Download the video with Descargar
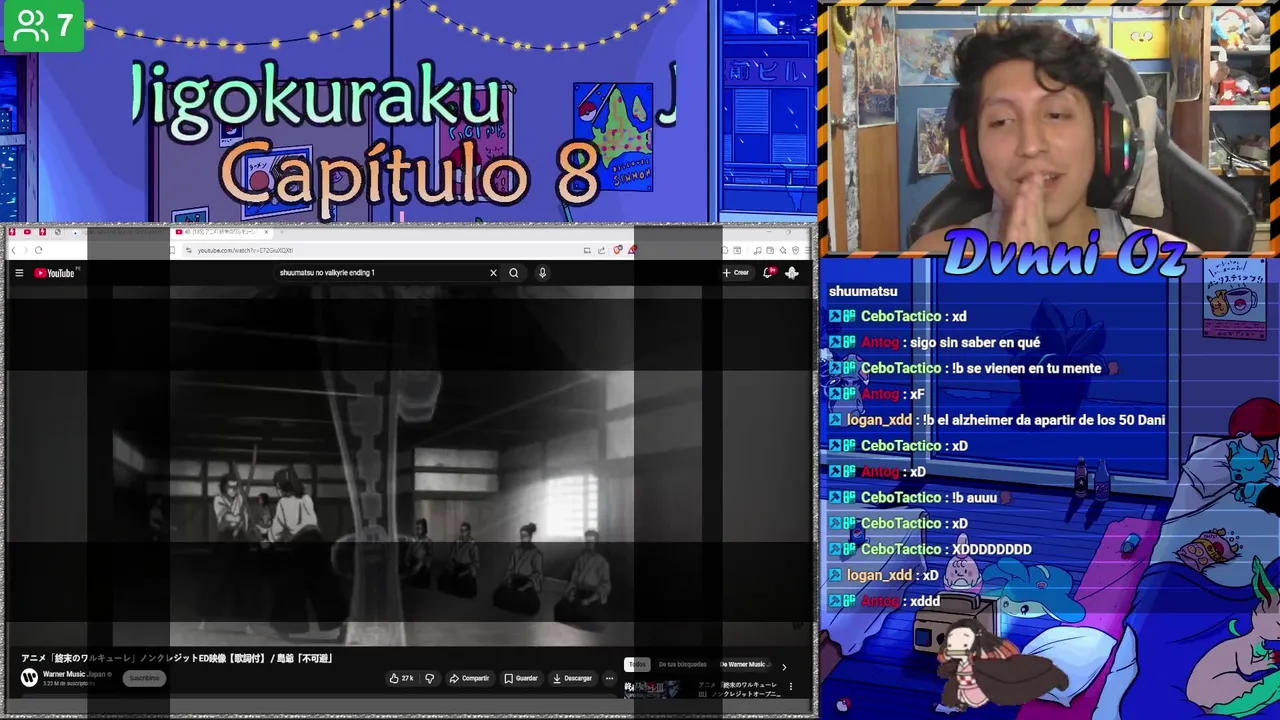This screenshot has height=720, width=1280. click(x=572, y=678)
